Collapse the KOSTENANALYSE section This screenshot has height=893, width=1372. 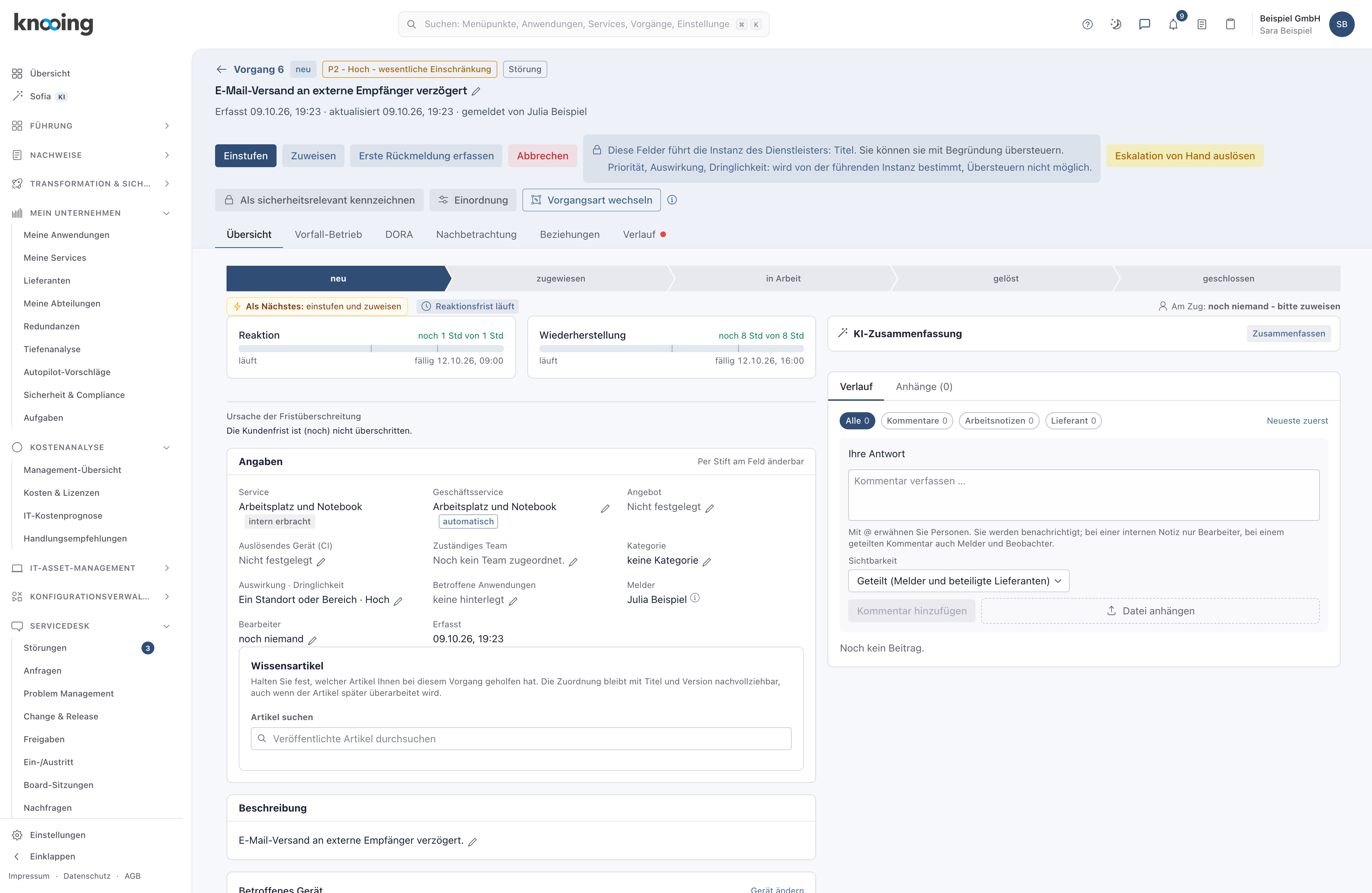pyautogui.click(x=92, y=447)
